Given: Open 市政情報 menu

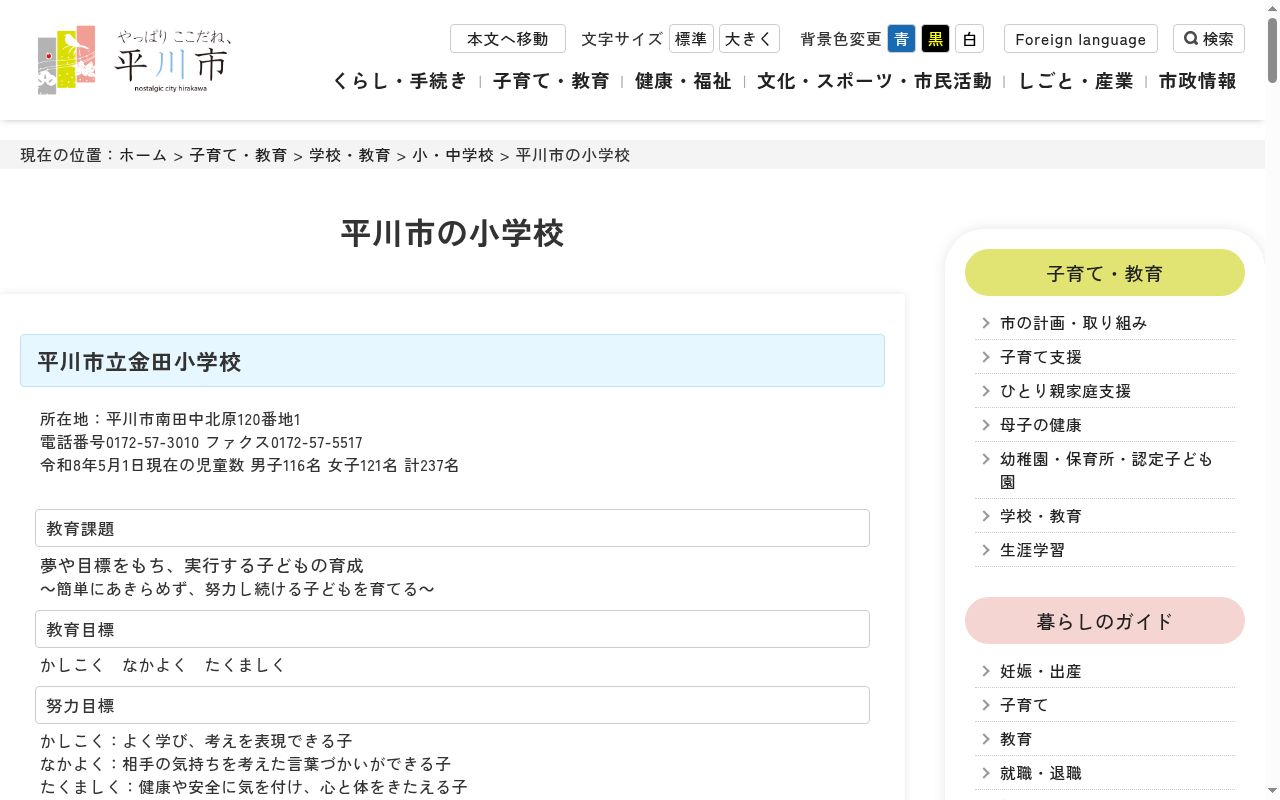Looking at the screenshot, I should pyautogui.click(x=1198, y=81).
